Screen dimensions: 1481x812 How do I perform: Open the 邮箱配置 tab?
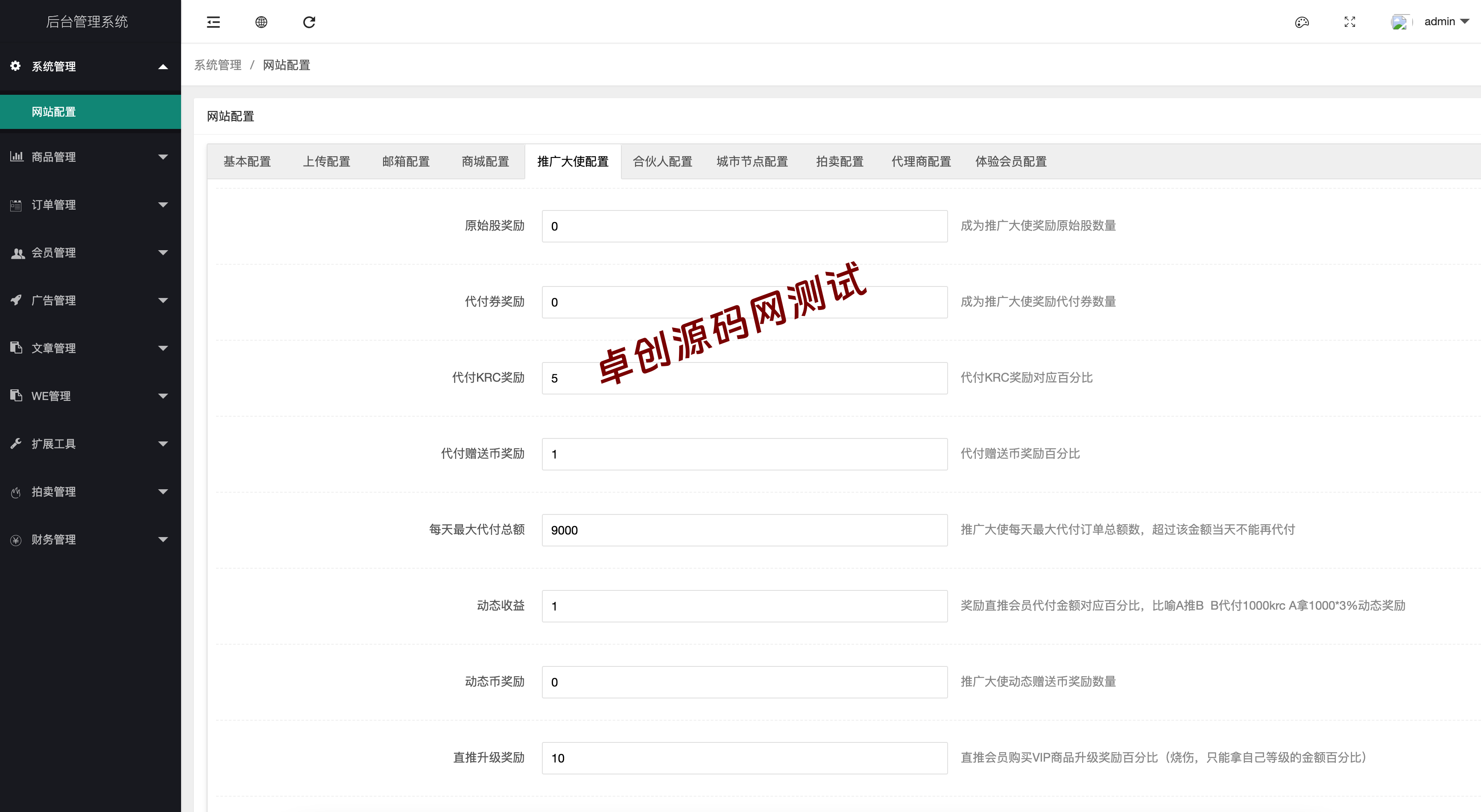click(406, 161)
